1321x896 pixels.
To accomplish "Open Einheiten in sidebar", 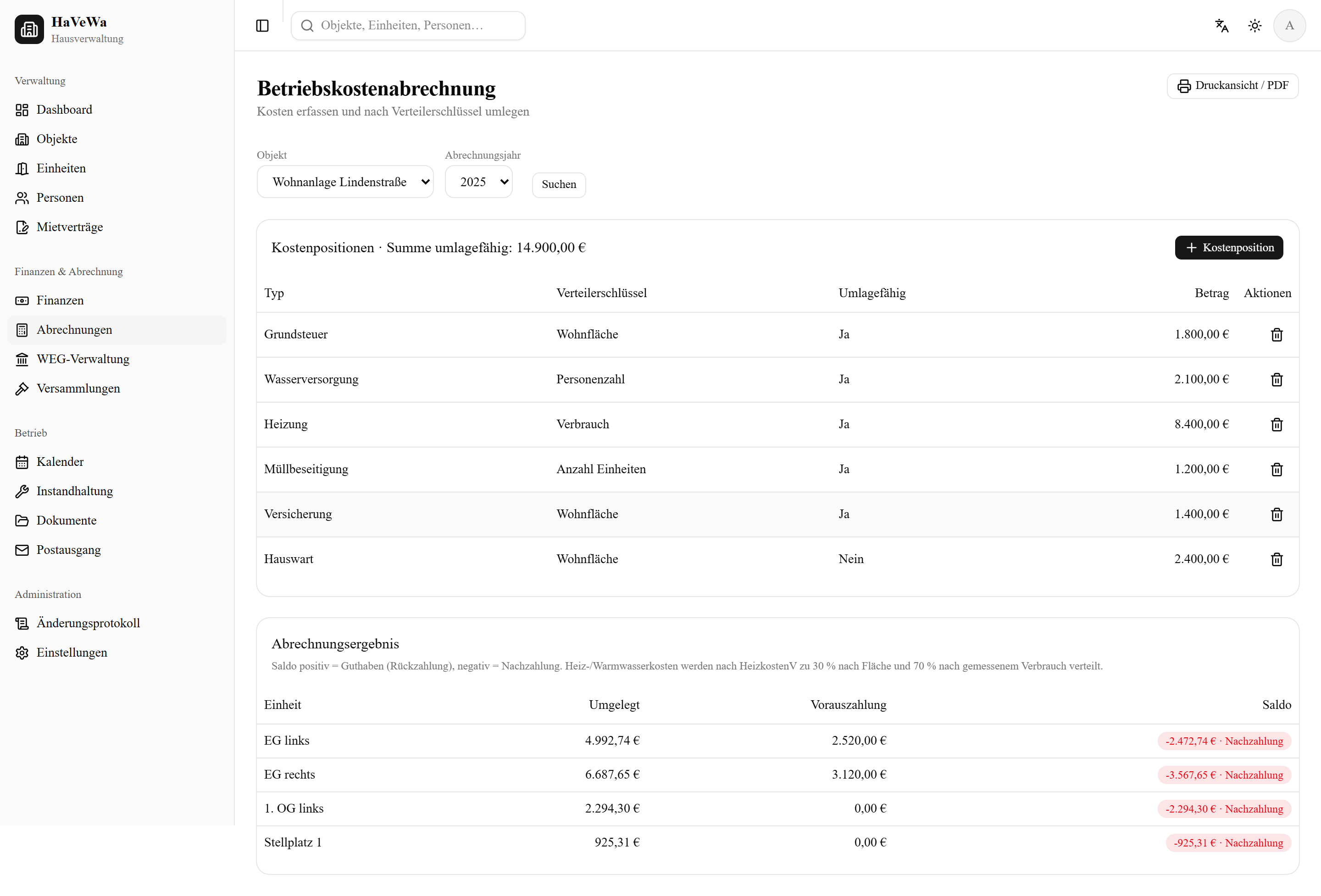I will (x=117, y=169).
